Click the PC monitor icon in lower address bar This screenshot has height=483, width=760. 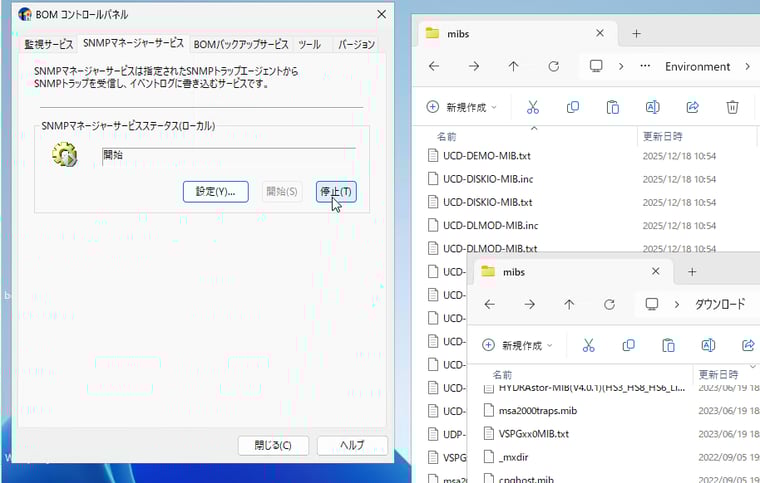[652, 305]
